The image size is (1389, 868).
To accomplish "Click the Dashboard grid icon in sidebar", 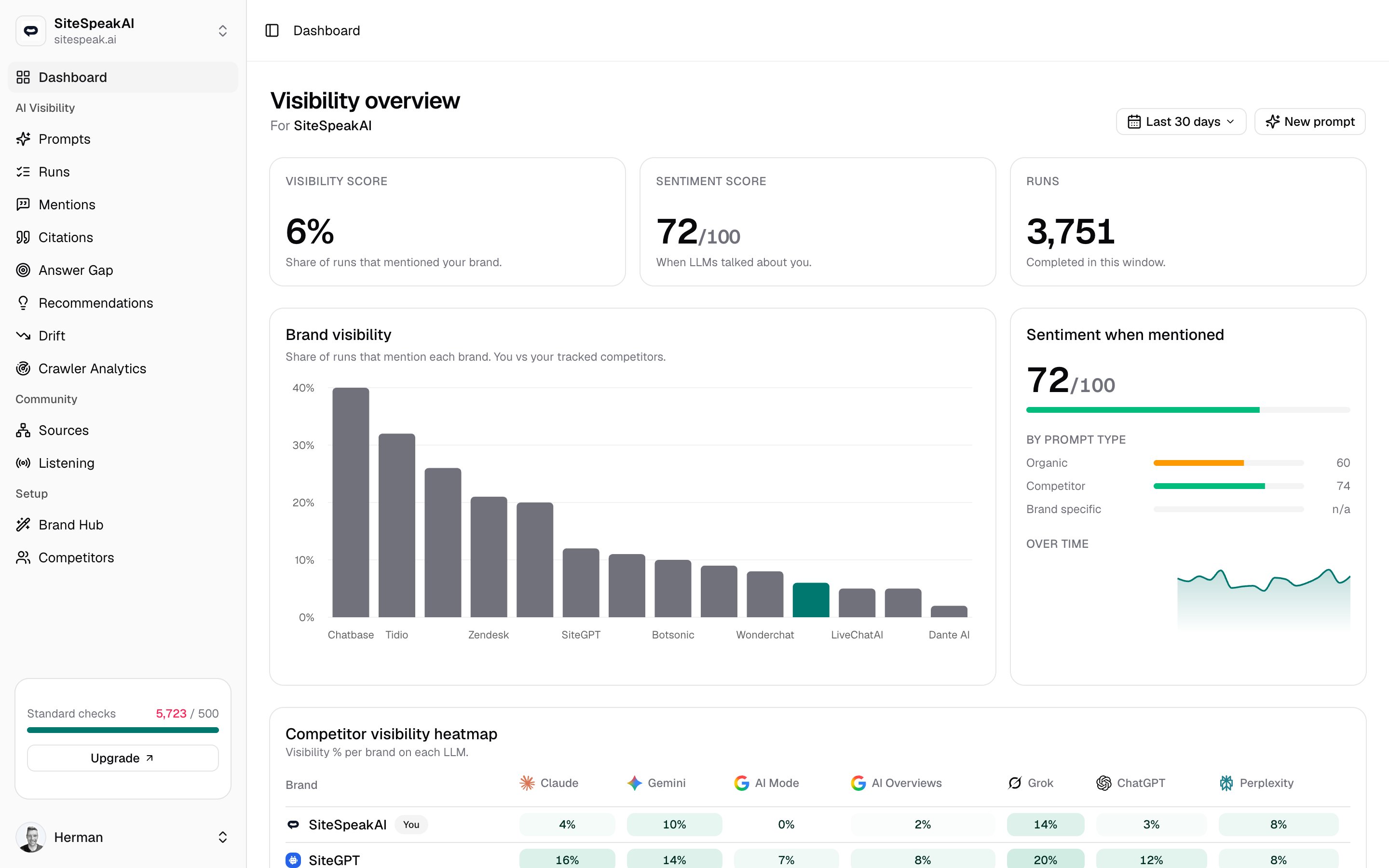I will pyautogui.click(x=23, y=77).
